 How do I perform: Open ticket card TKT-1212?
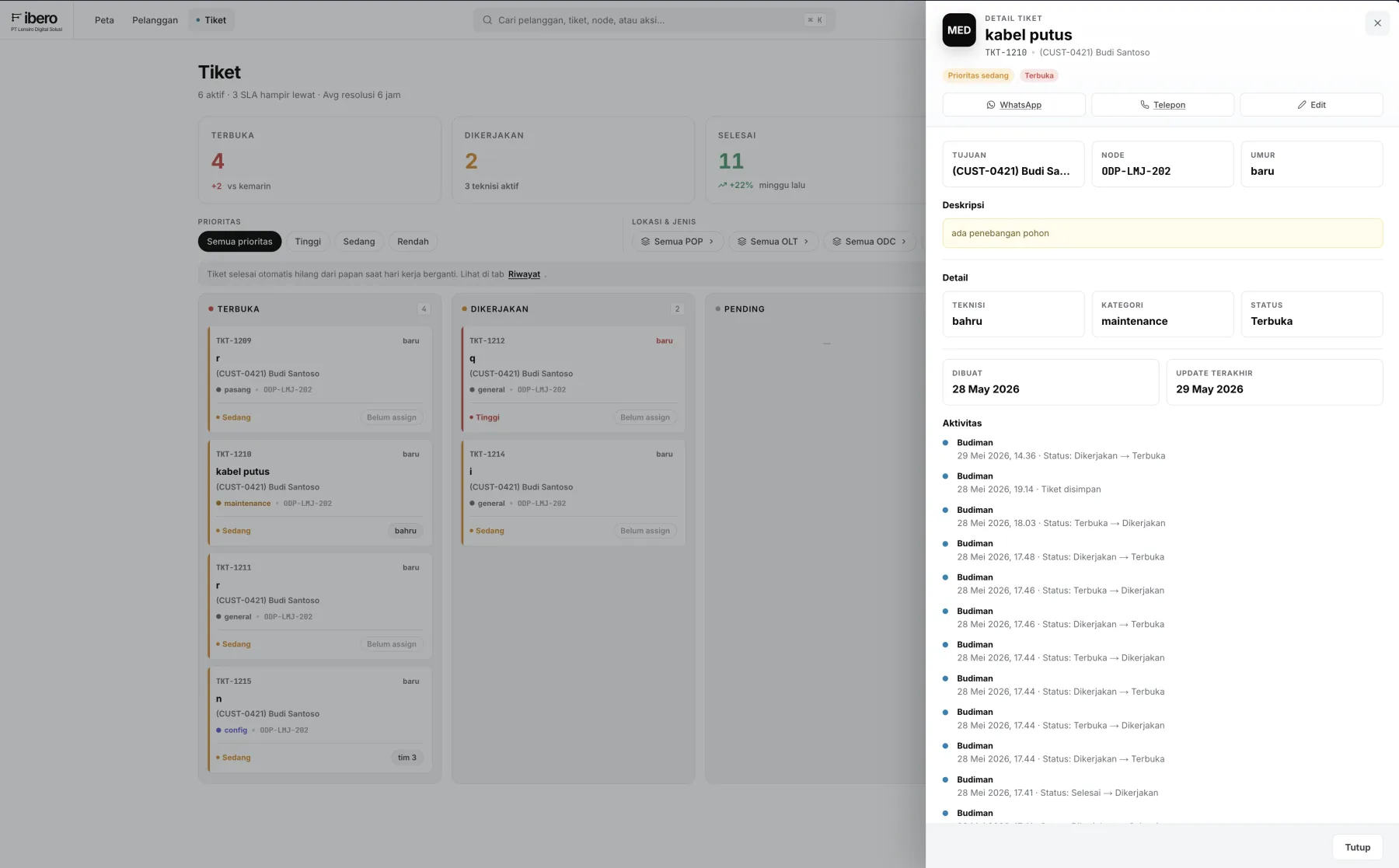click(573, 379)
